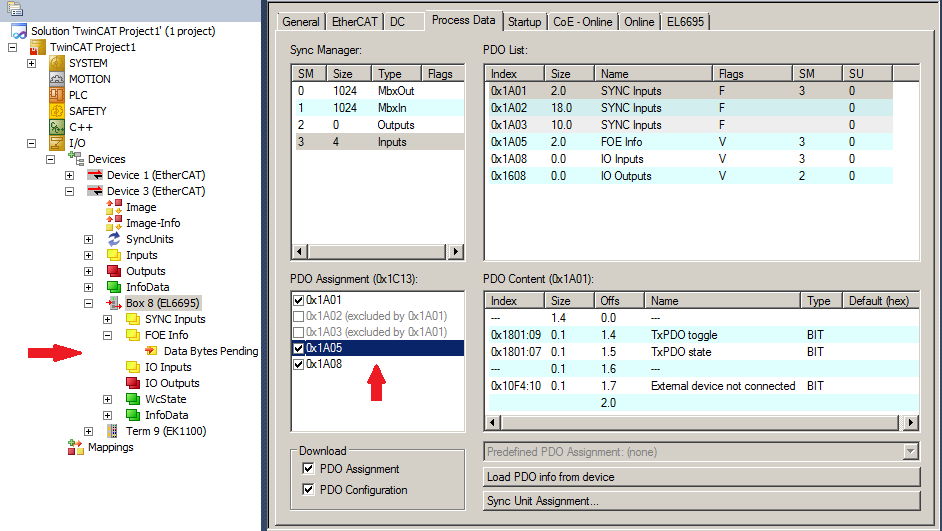Select the SYSTEM node icon
Viewport: 942px width, 531px height.
(56, 63)
